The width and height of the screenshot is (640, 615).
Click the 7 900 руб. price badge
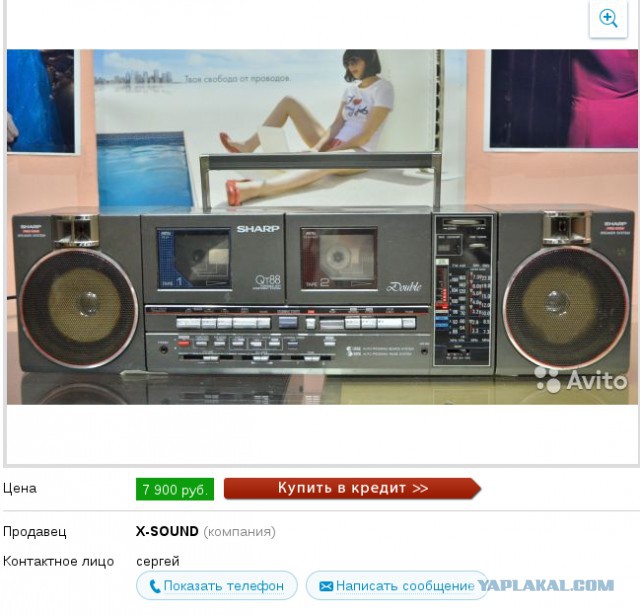pos(175,489)
